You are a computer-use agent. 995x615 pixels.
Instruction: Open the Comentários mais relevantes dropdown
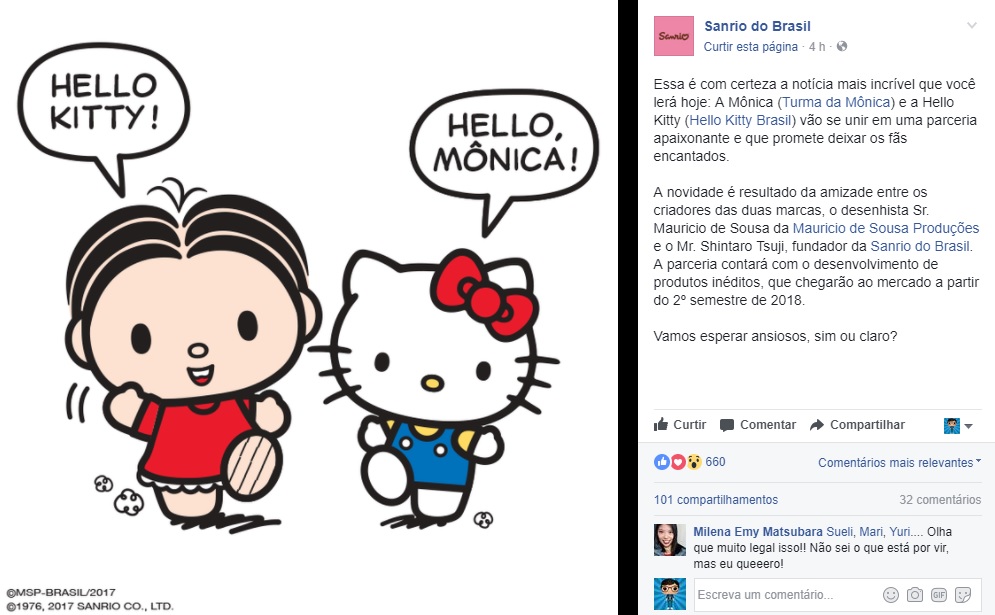click(899, 463)
